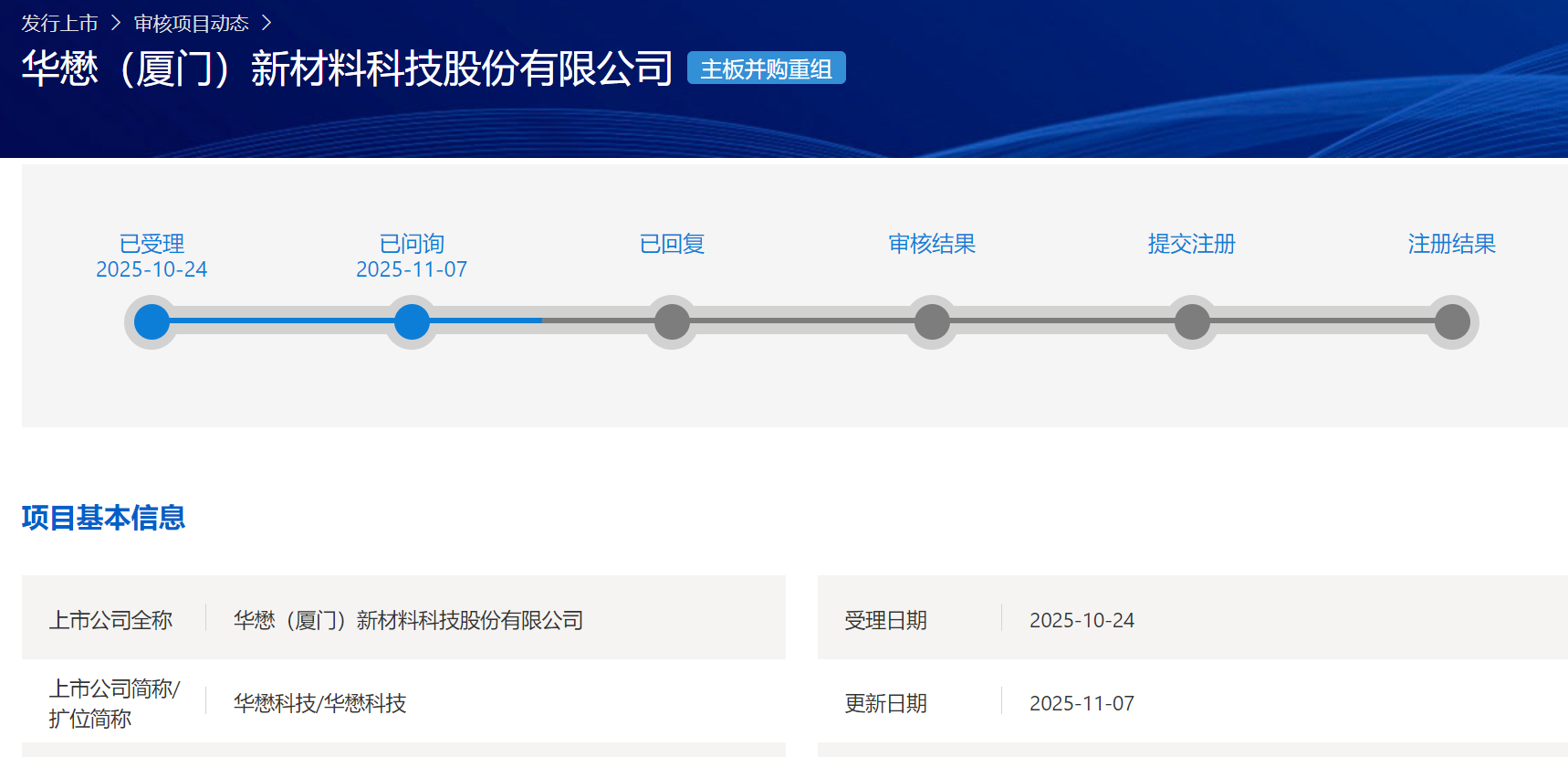Click the chevron after 发行上市 breadcrumb

[116, 23]
